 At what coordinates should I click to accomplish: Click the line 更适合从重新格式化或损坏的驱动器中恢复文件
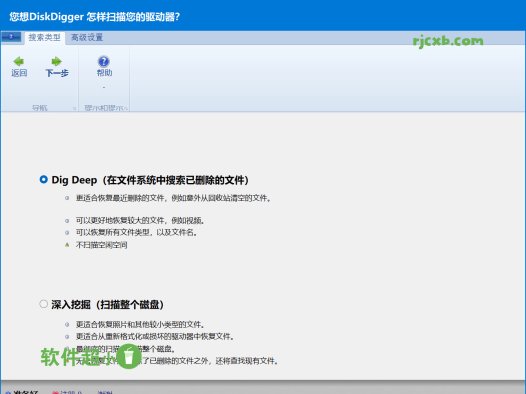tap(155, 336)
